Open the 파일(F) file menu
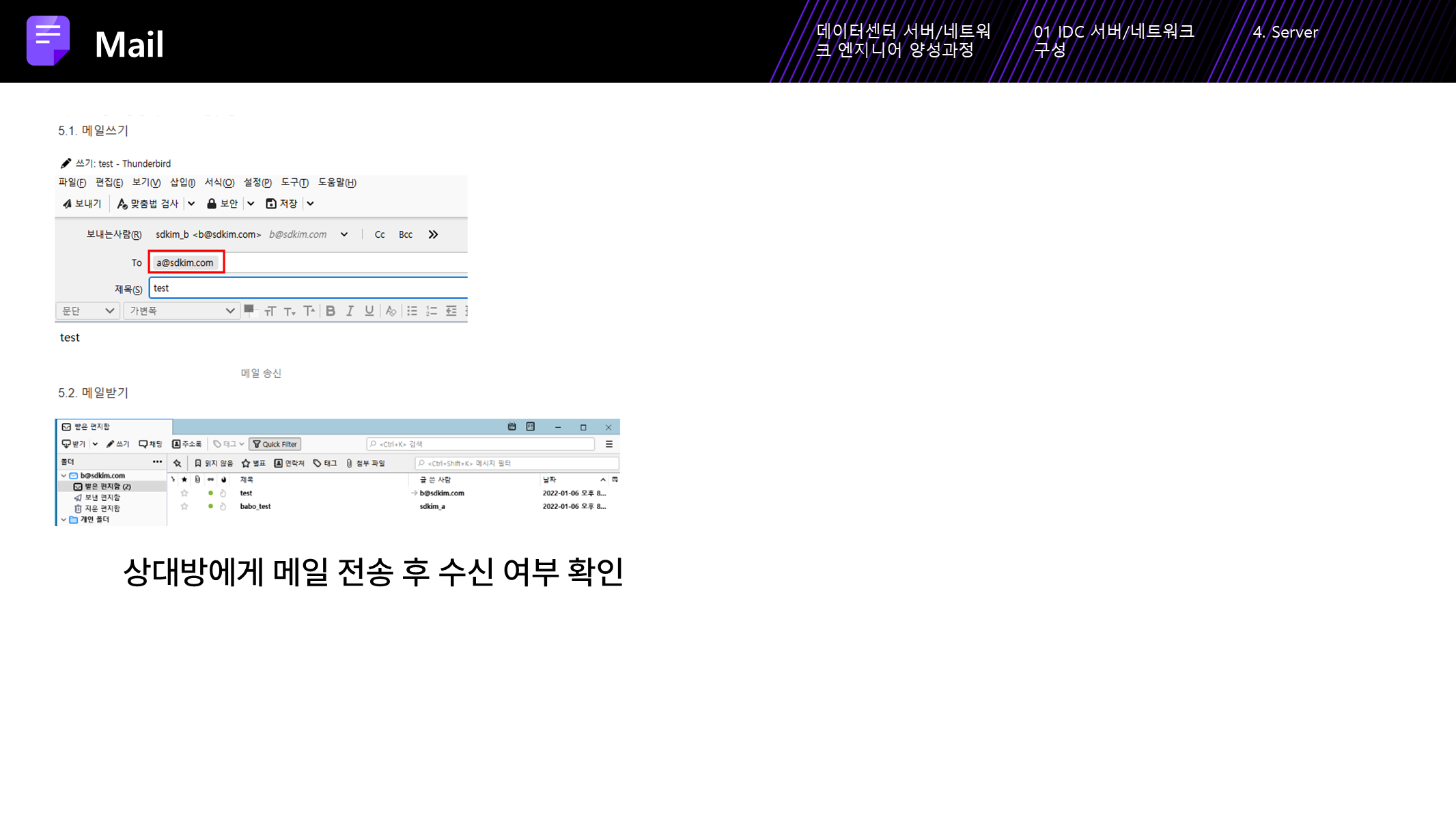This screenshot has height=820, width=1456. 72,182
